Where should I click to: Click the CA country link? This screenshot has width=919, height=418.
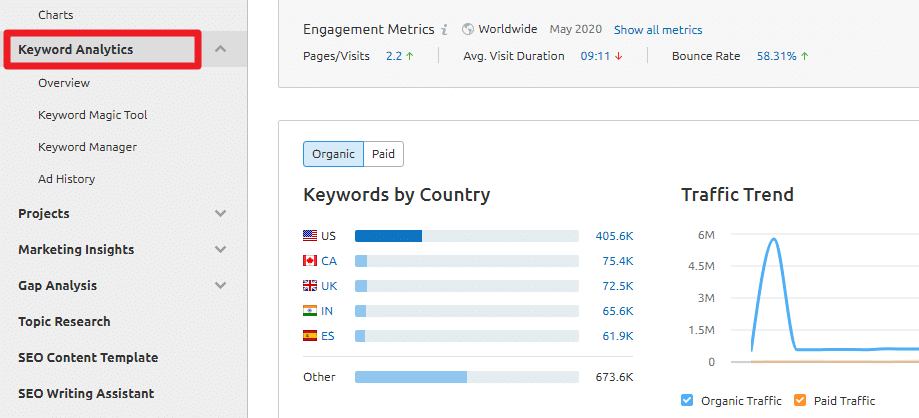329,261
